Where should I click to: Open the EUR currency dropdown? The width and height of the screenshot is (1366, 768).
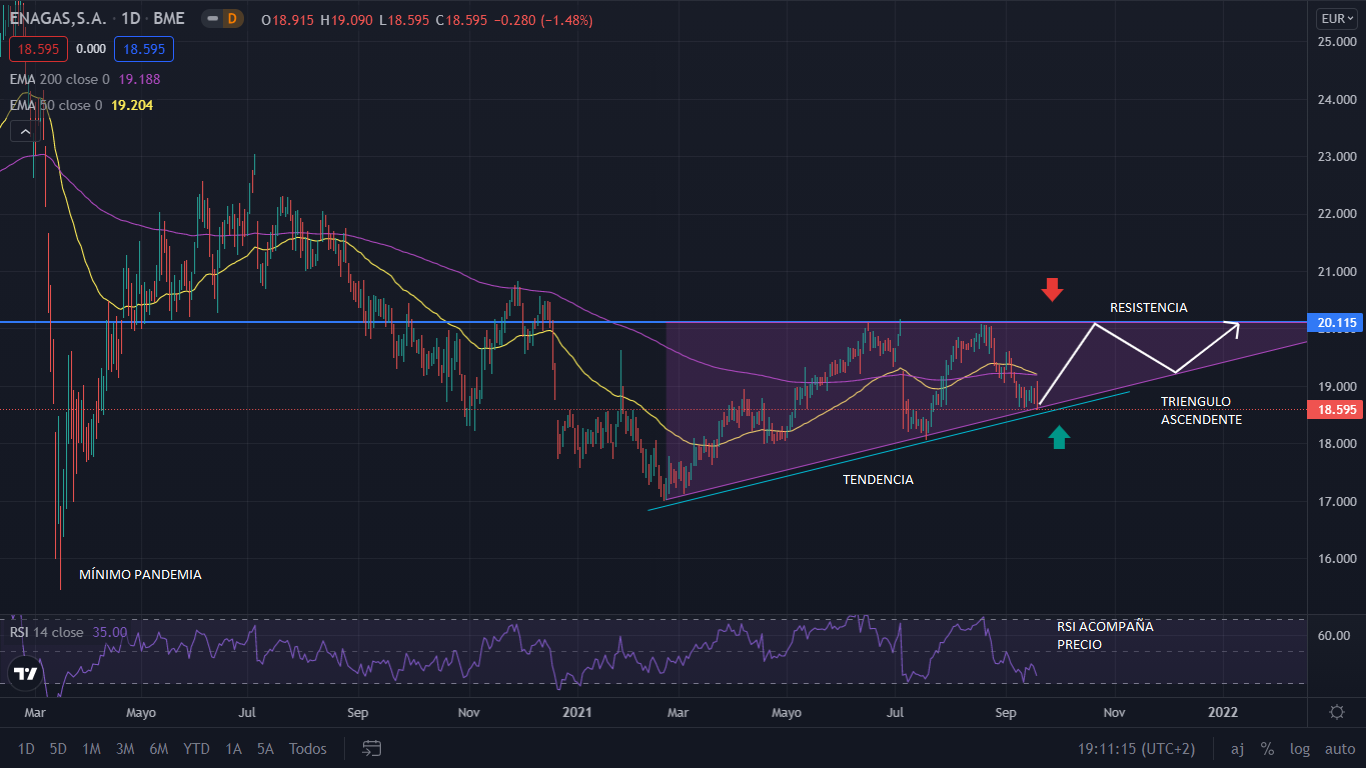coord(1336,18)
